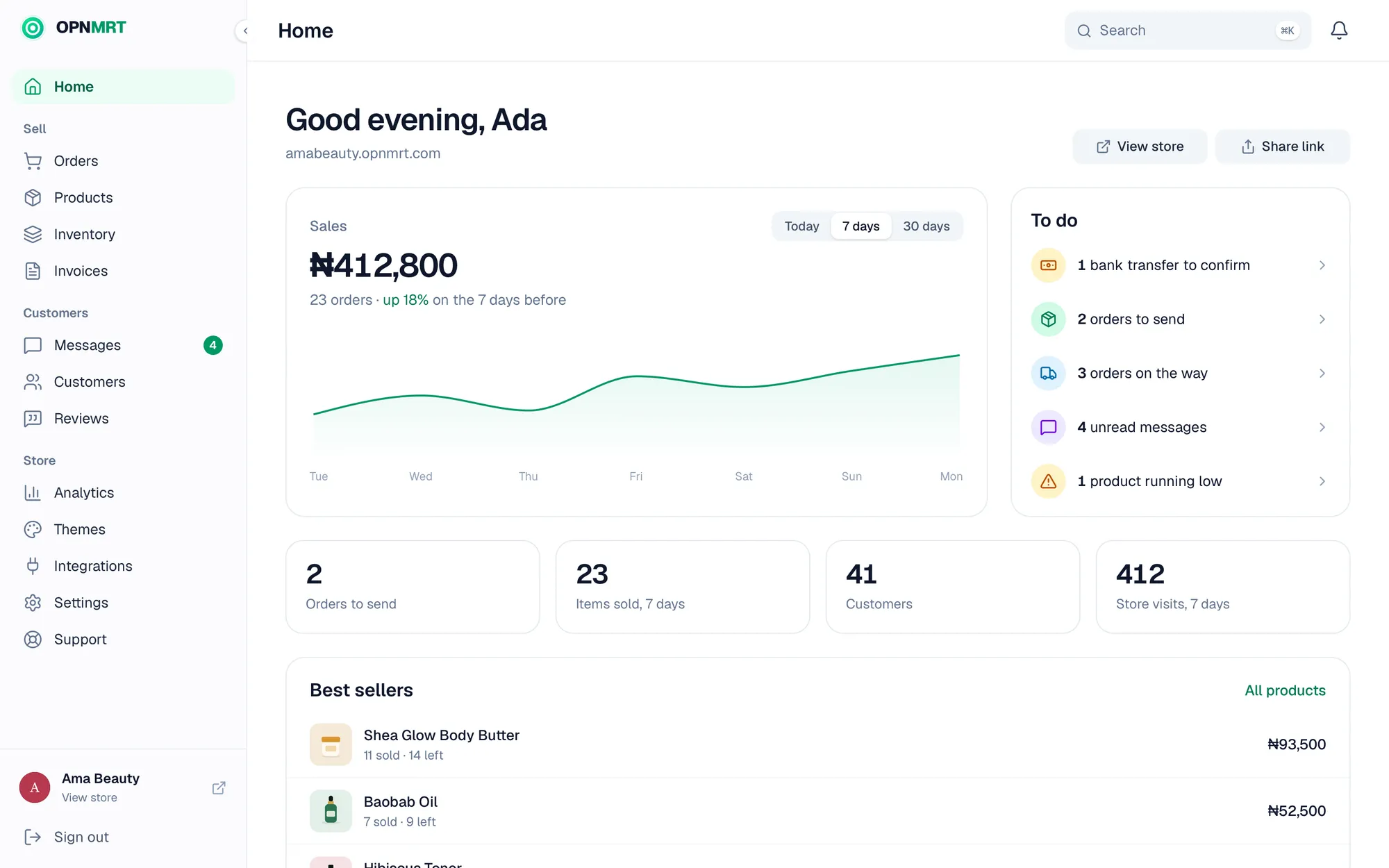Click the Orders cart icon in sidebar
The width and height of the screenshot is (1389, 868).
33,161
